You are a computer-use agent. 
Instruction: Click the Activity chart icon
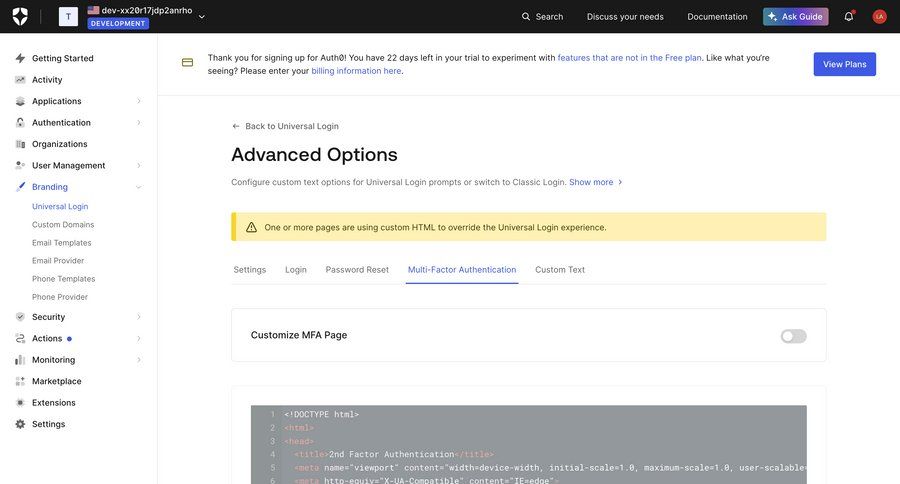tap(20, 80)
